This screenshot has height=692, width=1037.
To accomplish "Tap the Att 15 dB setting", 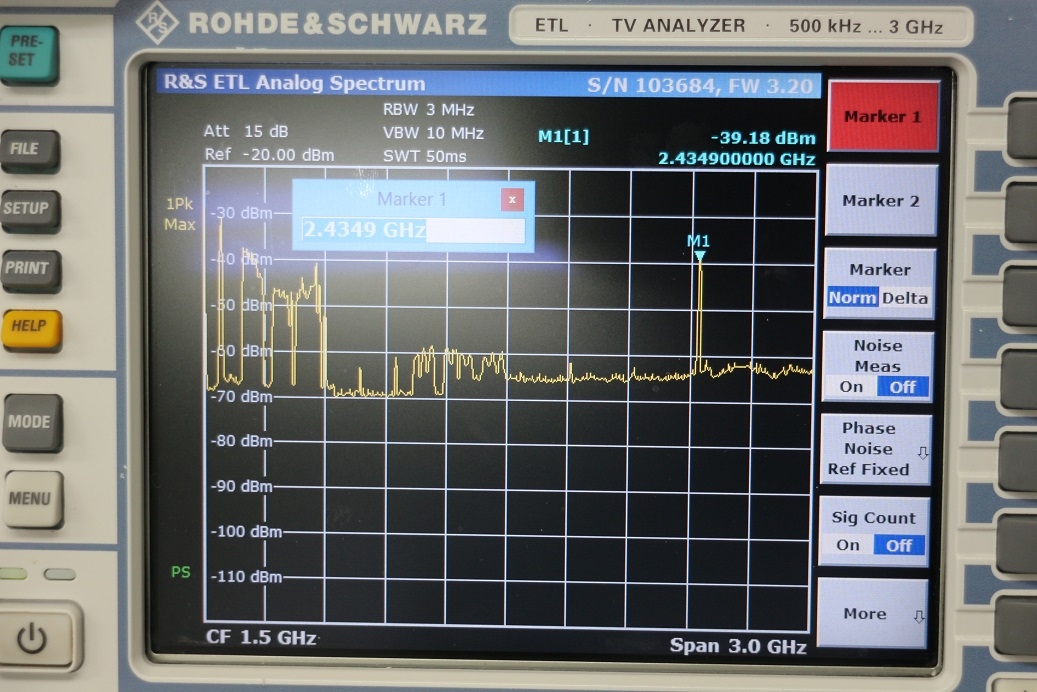I will [x=246, y=131].
